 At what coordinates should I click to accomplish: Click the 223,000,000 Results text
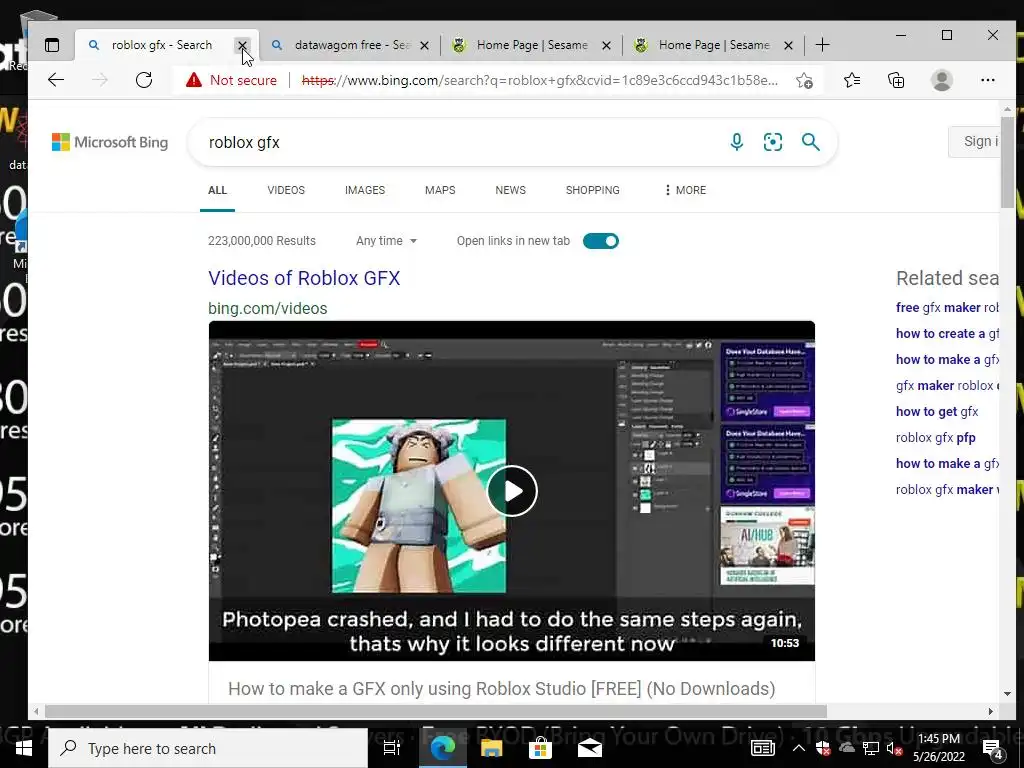pos(262,241)
